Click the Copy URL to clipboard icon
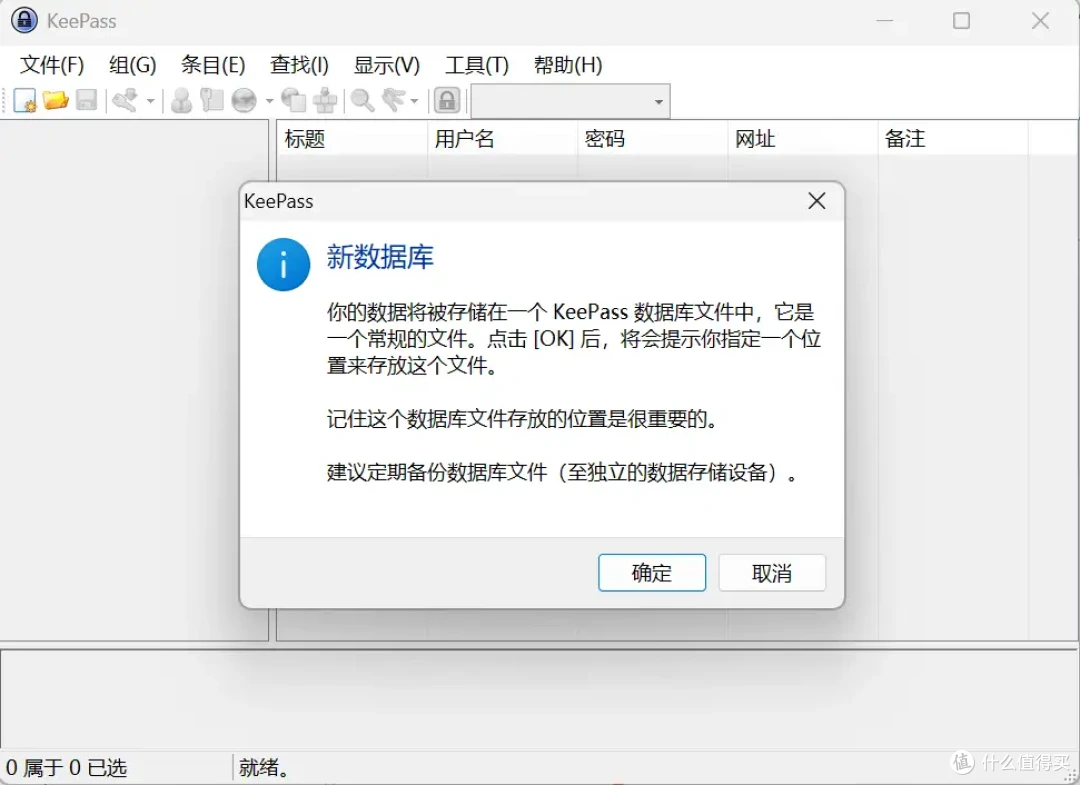1080x785 pixels. point(293,101)
